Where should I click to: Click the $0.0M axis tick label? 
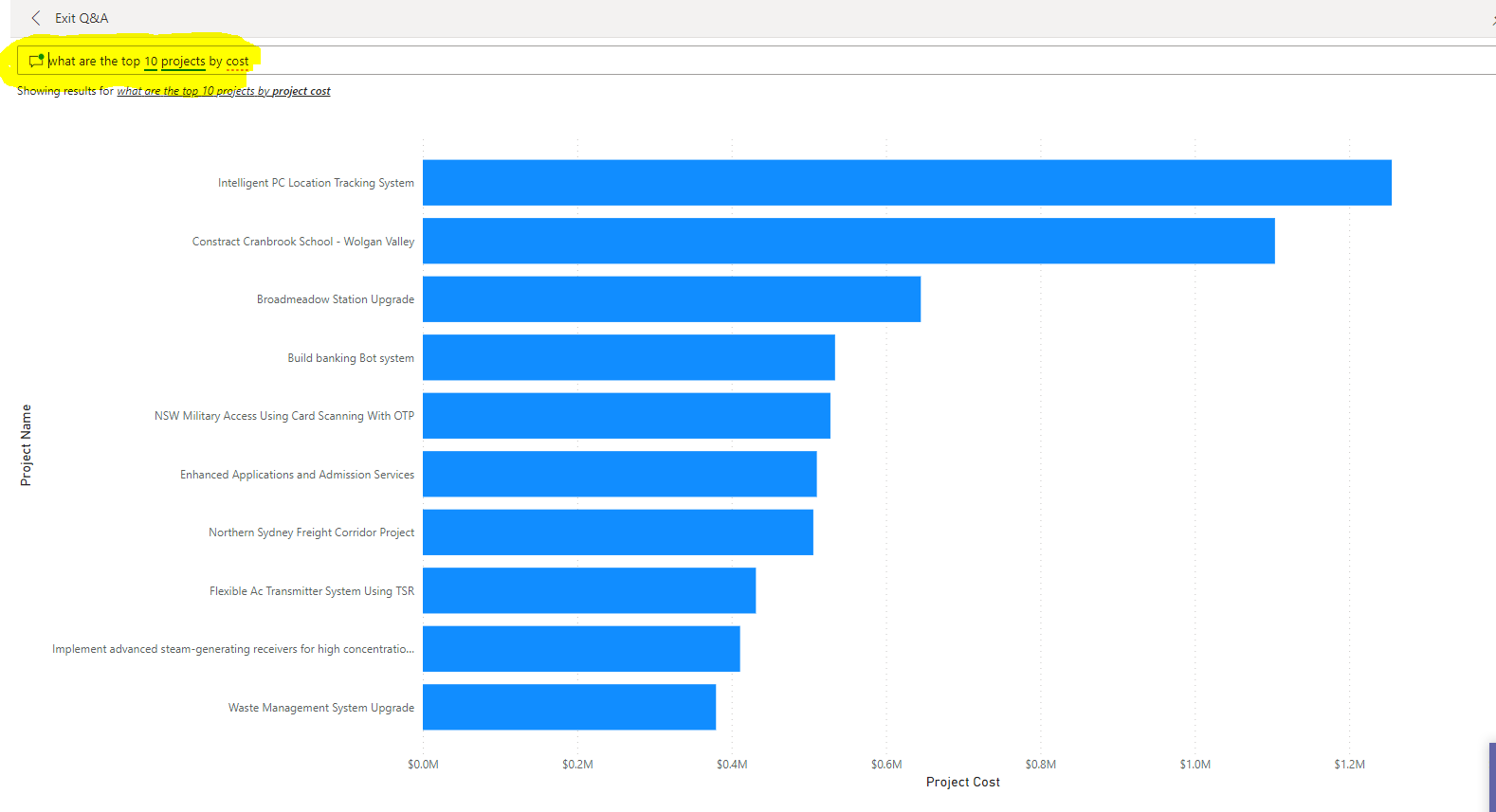pos(423,764)
